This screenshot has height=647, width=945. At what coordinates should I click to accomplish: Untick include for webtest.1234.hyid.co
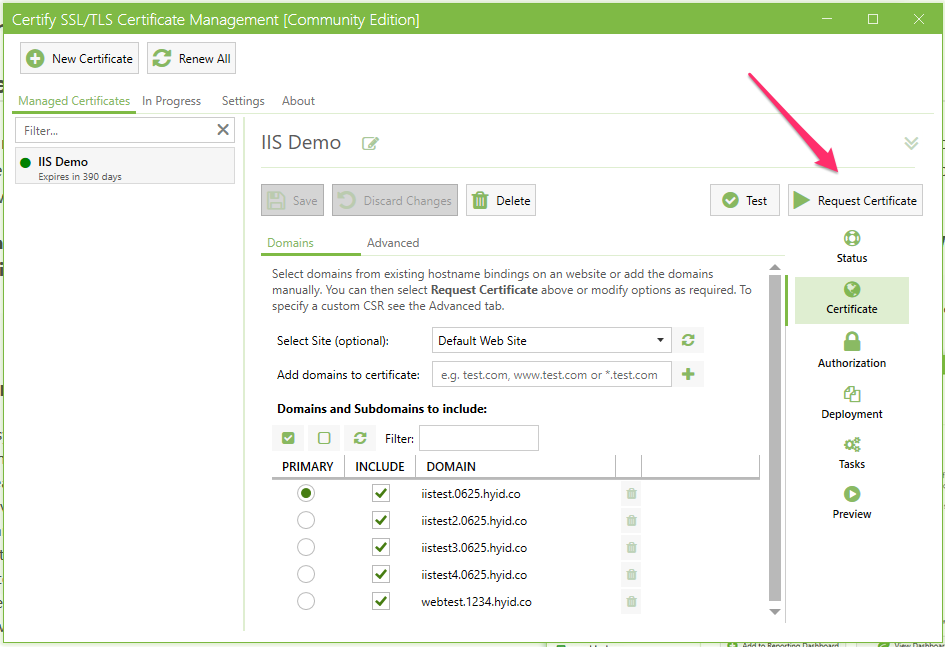tap(381, 601)
